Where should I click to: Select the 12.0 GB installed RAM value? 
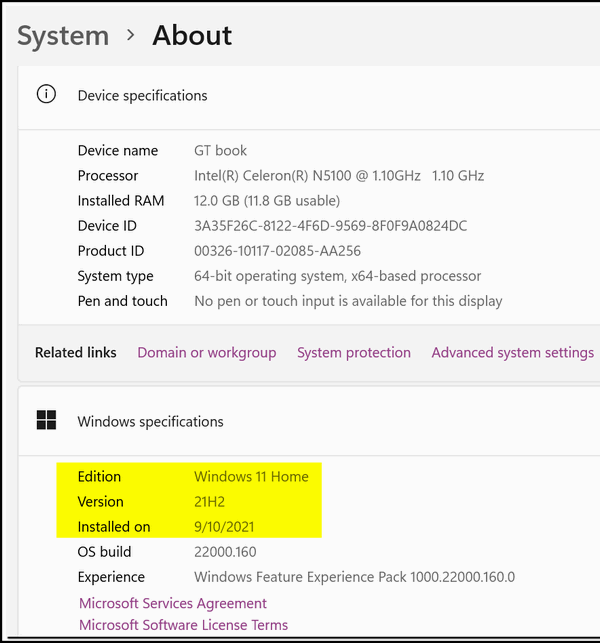267,201
